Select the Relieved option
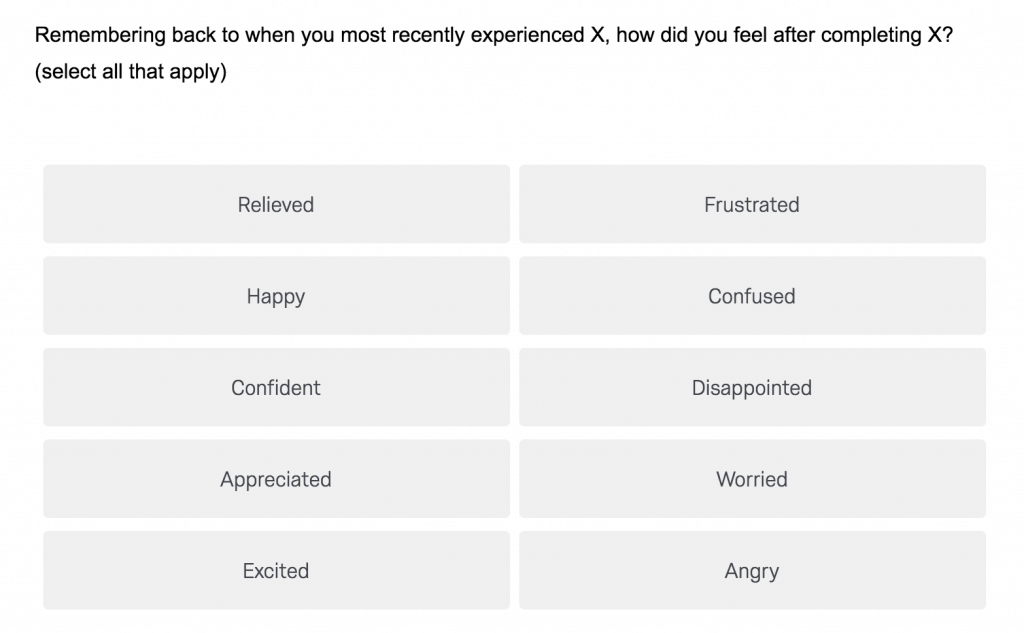Screen dimensions: 1024x633 point(276,204)
